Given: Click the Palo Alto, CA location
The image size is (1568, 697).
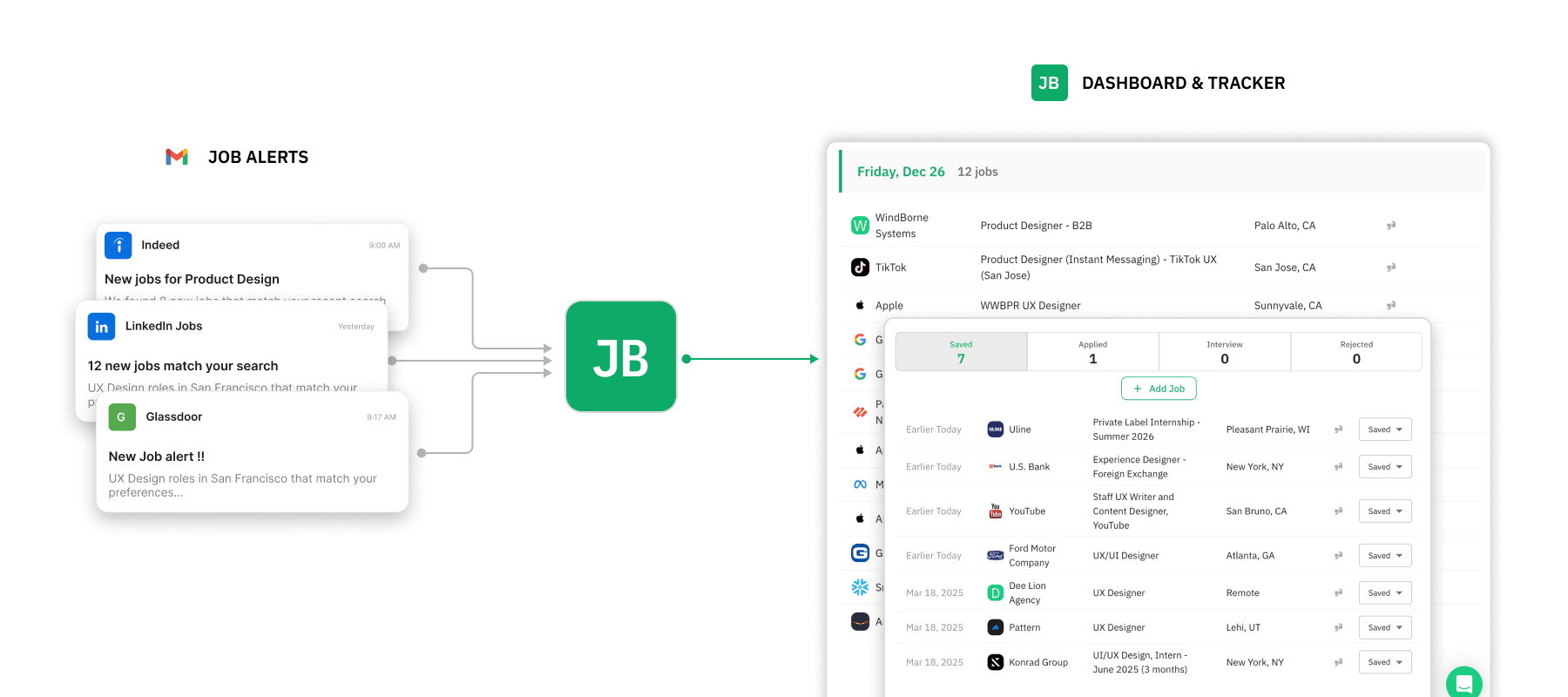Looking at the screenshot, I should click(1285, 226).
